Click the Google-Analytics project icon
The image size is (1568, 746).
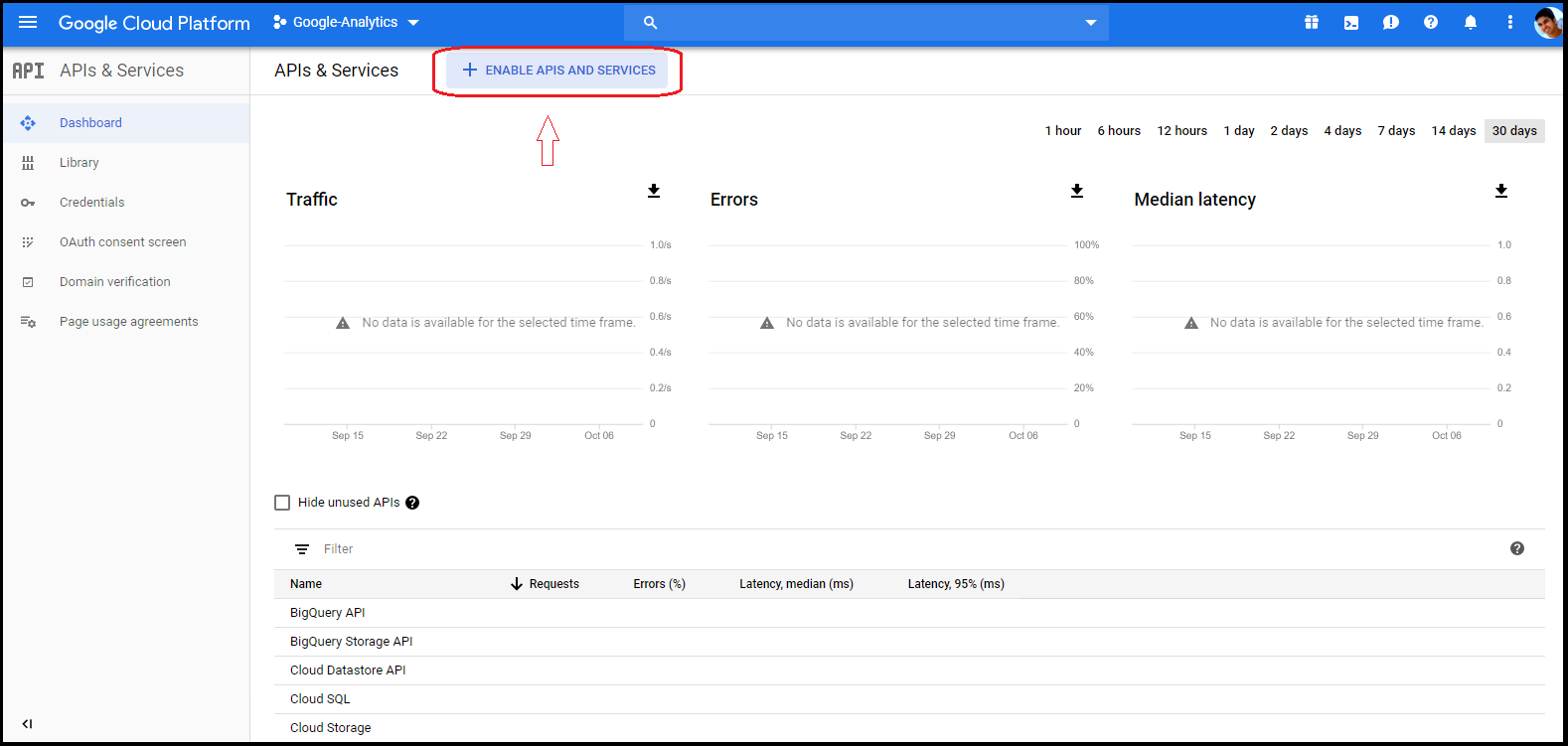[x=280, y=22]
